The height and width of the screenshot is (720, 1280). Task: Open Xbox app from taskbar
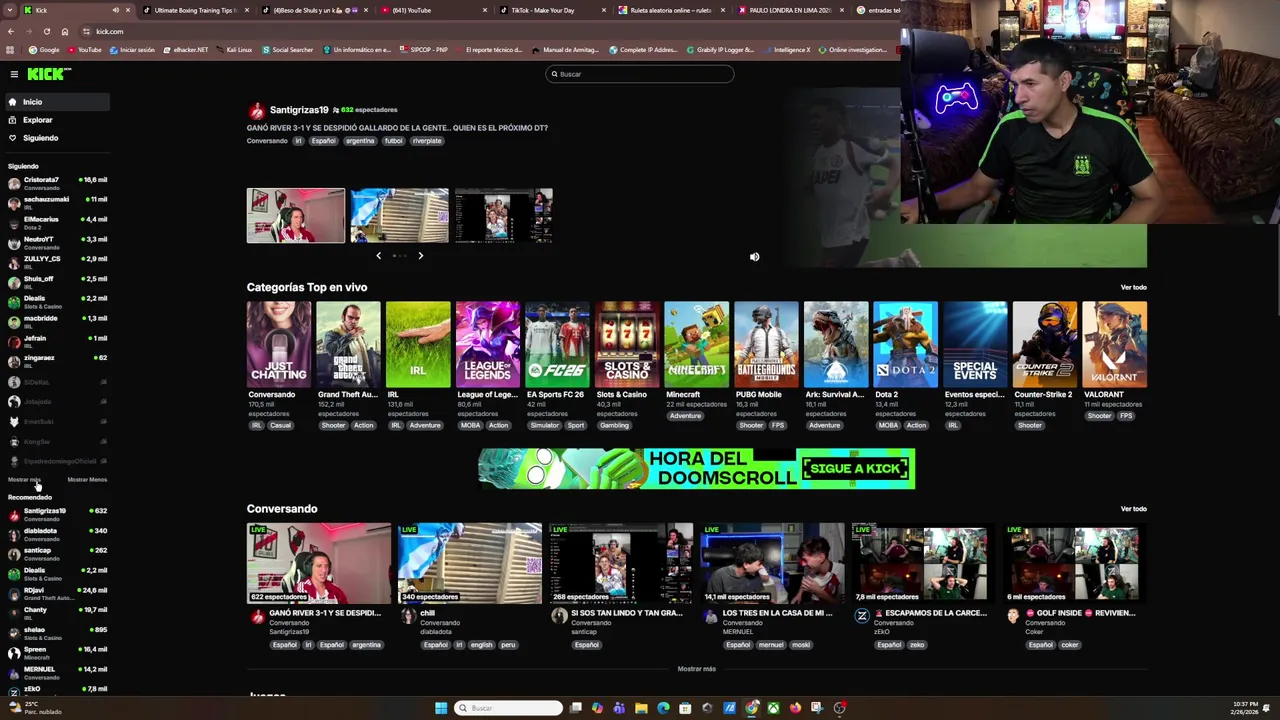point(773,708)
